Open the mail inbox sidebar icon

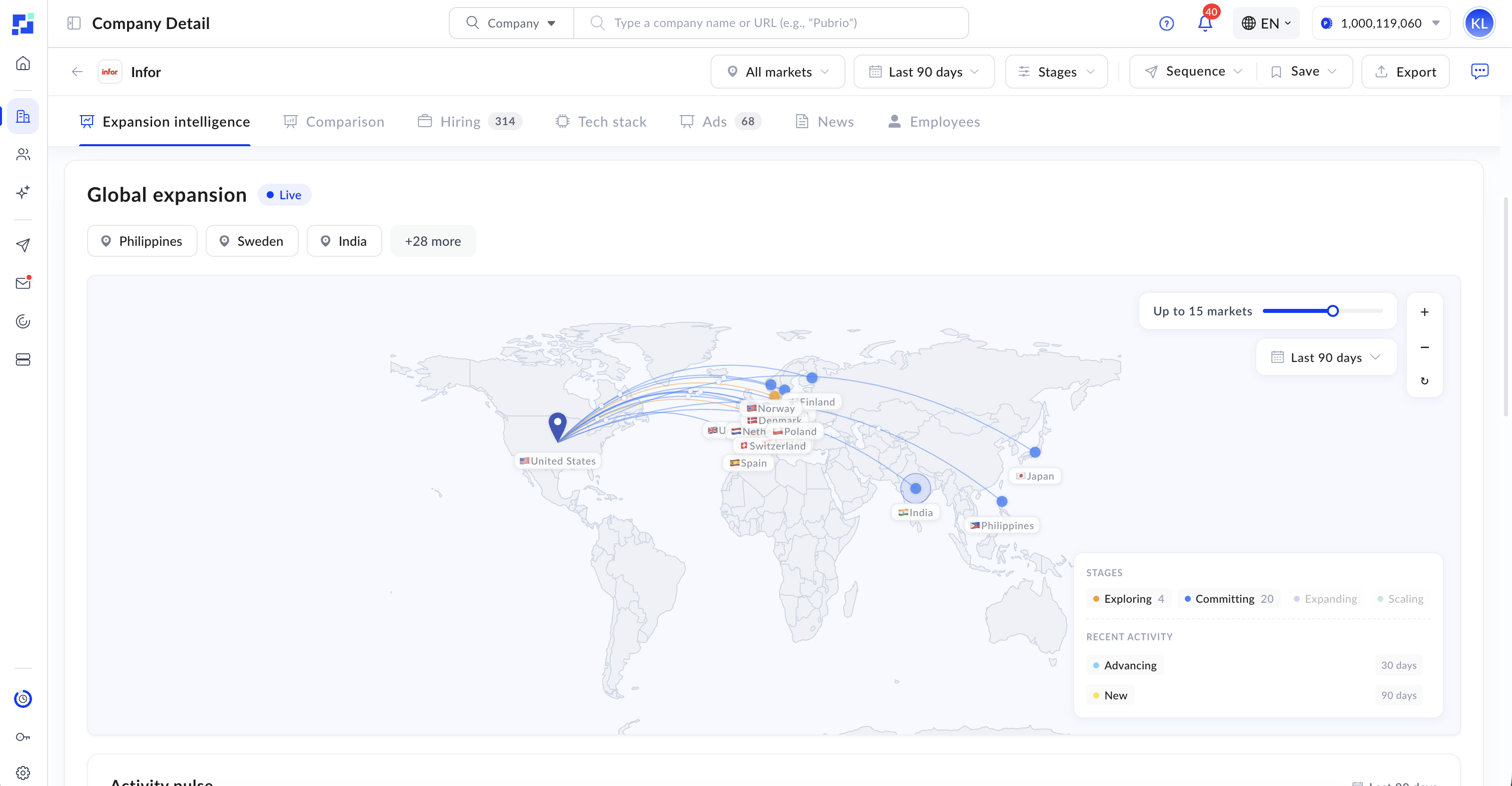[x=23, y=283]
